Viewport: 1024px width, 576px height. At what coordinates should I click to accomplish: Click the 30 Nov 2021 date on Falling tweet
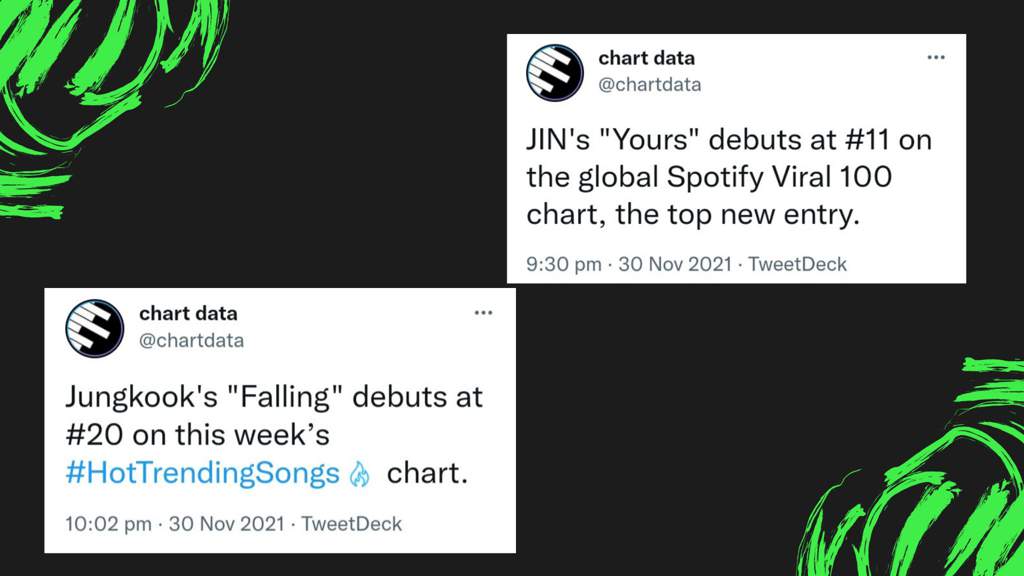[x=227, y=524]
